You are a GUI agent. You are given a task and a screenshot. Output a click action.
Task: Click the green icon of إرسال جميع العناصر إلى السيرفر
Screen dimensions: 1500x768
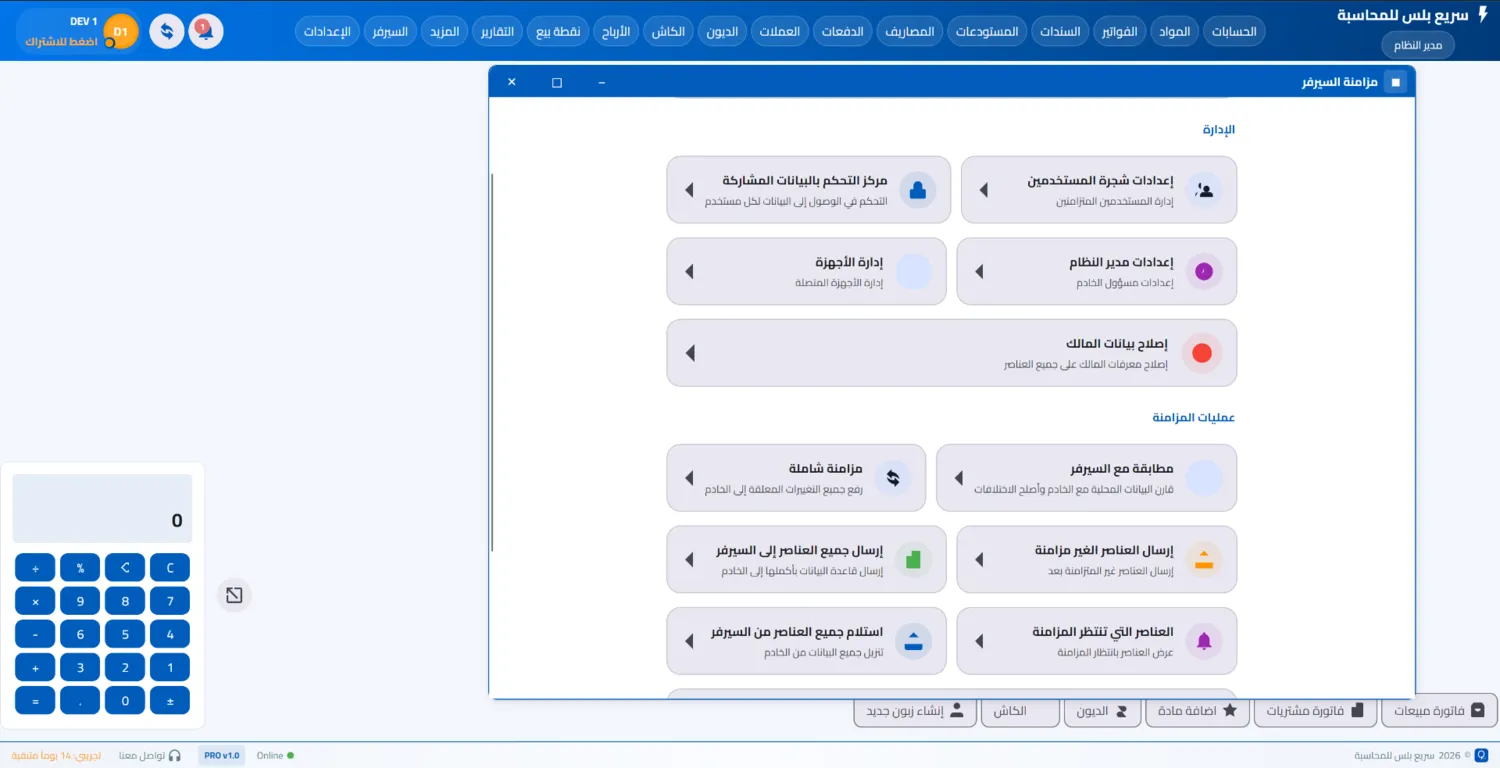(913, 560)
